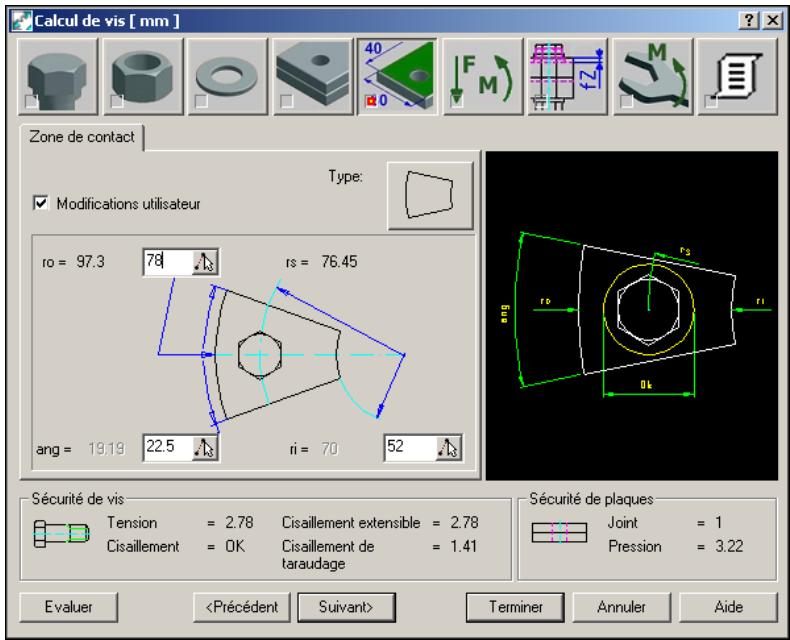Click the Cisaillement de taraudage value 1.41
The image size is (790, 640).
pos(464,546)
